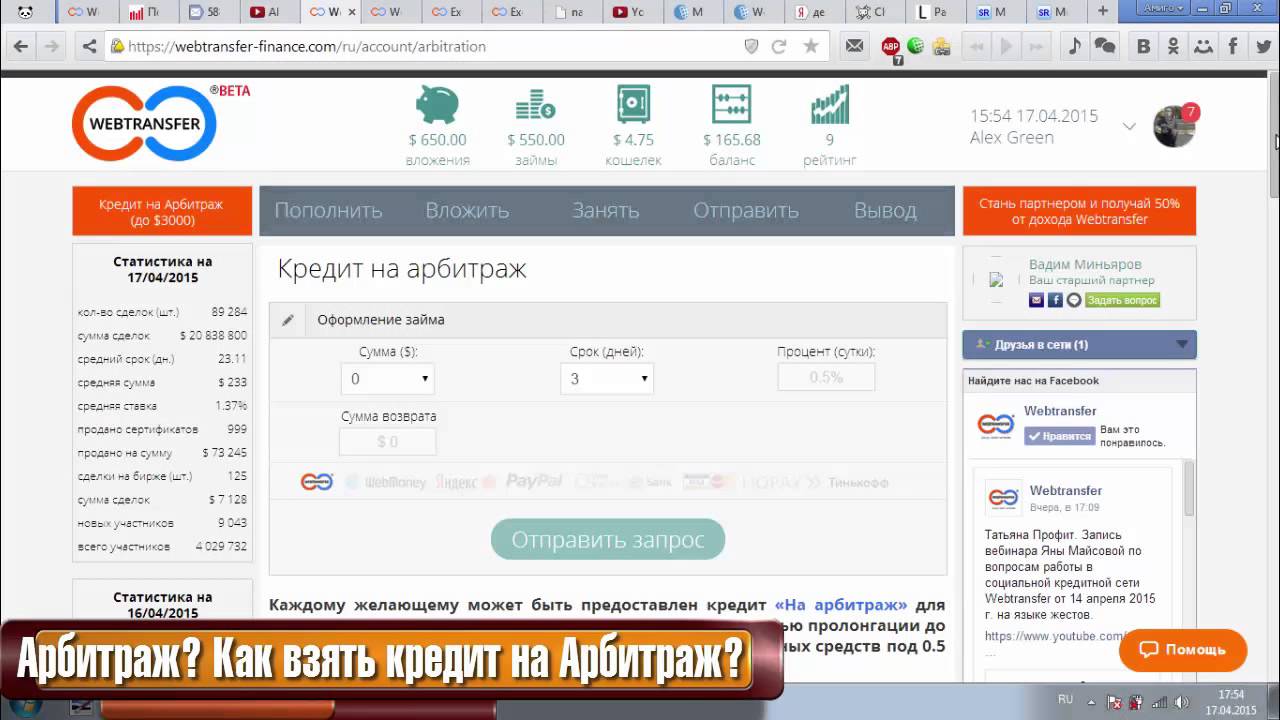Open the Вывод menu item
This screenshot has width=1280, height=720.
[x=885, y=211]
